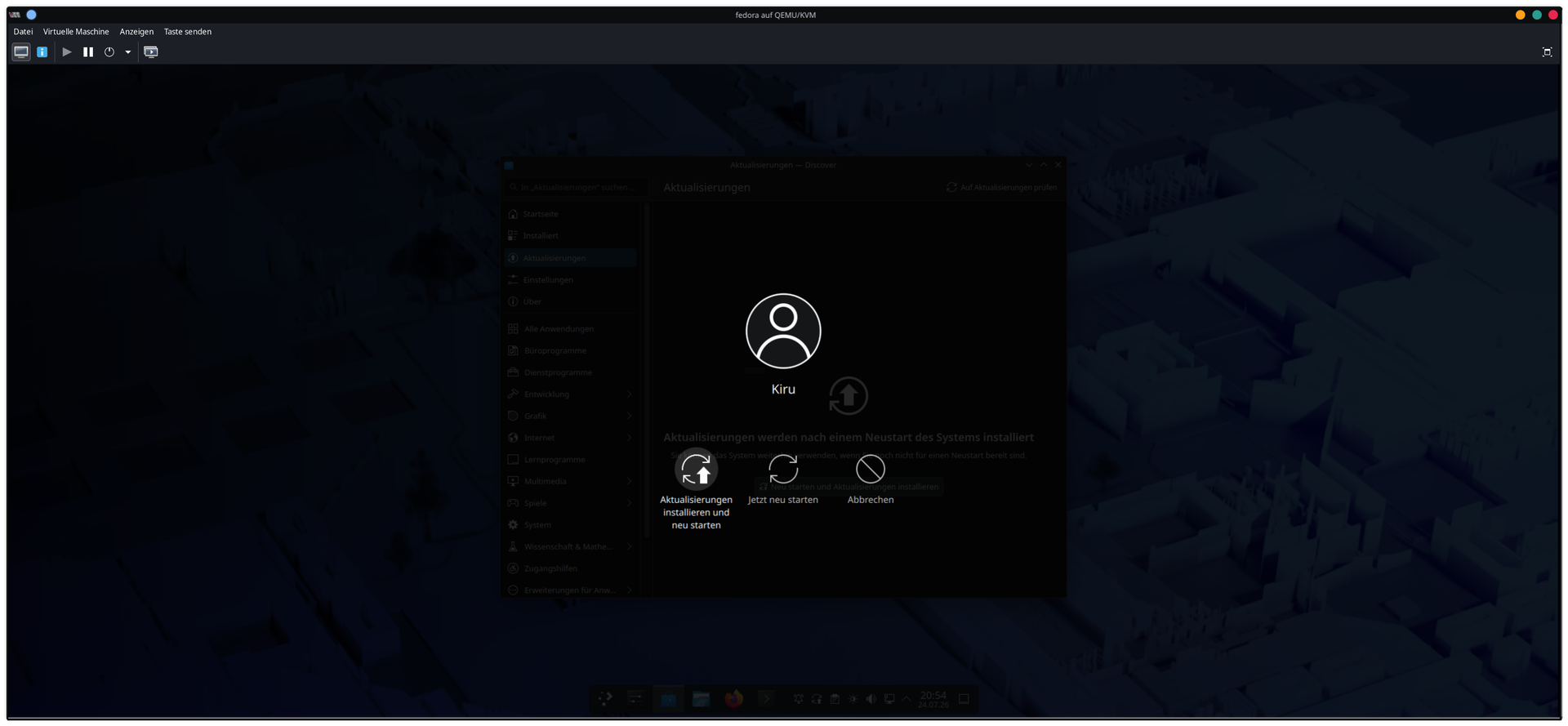Select Installiert in Discover sidebar
1568x726 pixels.
pos(570,236)
